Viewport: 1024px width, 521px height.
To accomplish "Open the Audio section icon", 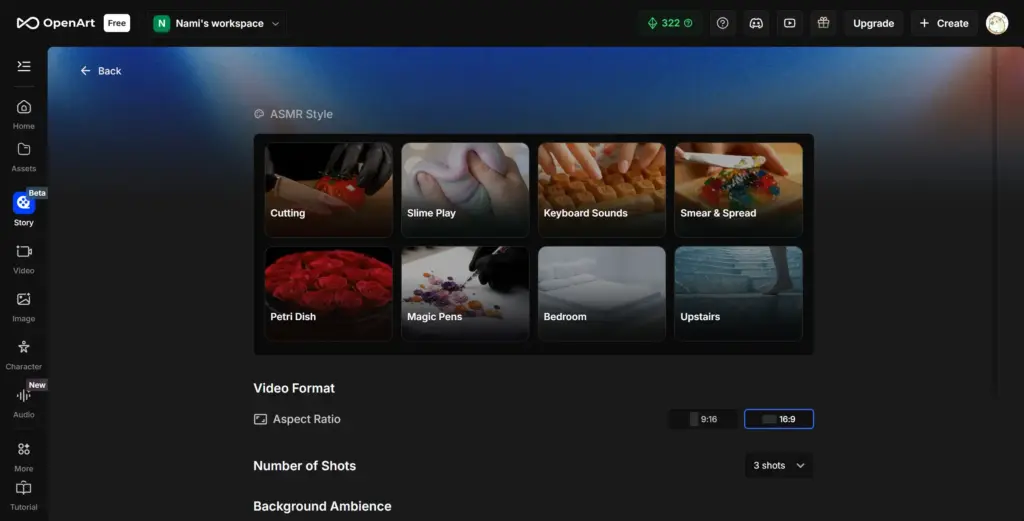I will pyautogui.click(x=24, y=396).
